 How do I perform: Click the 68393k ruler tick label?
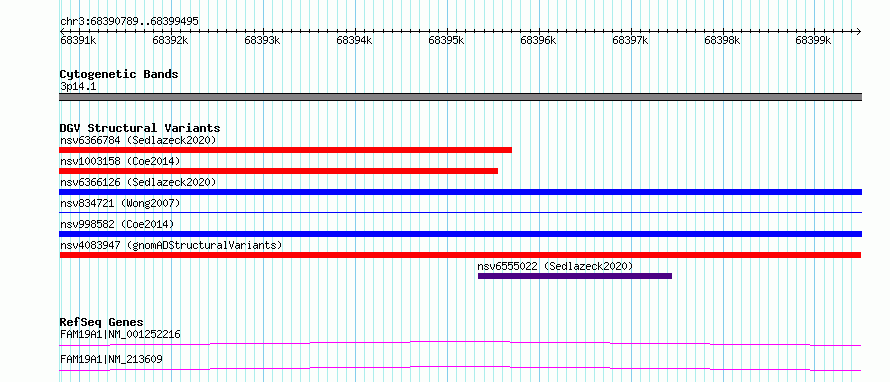[262, 41]
